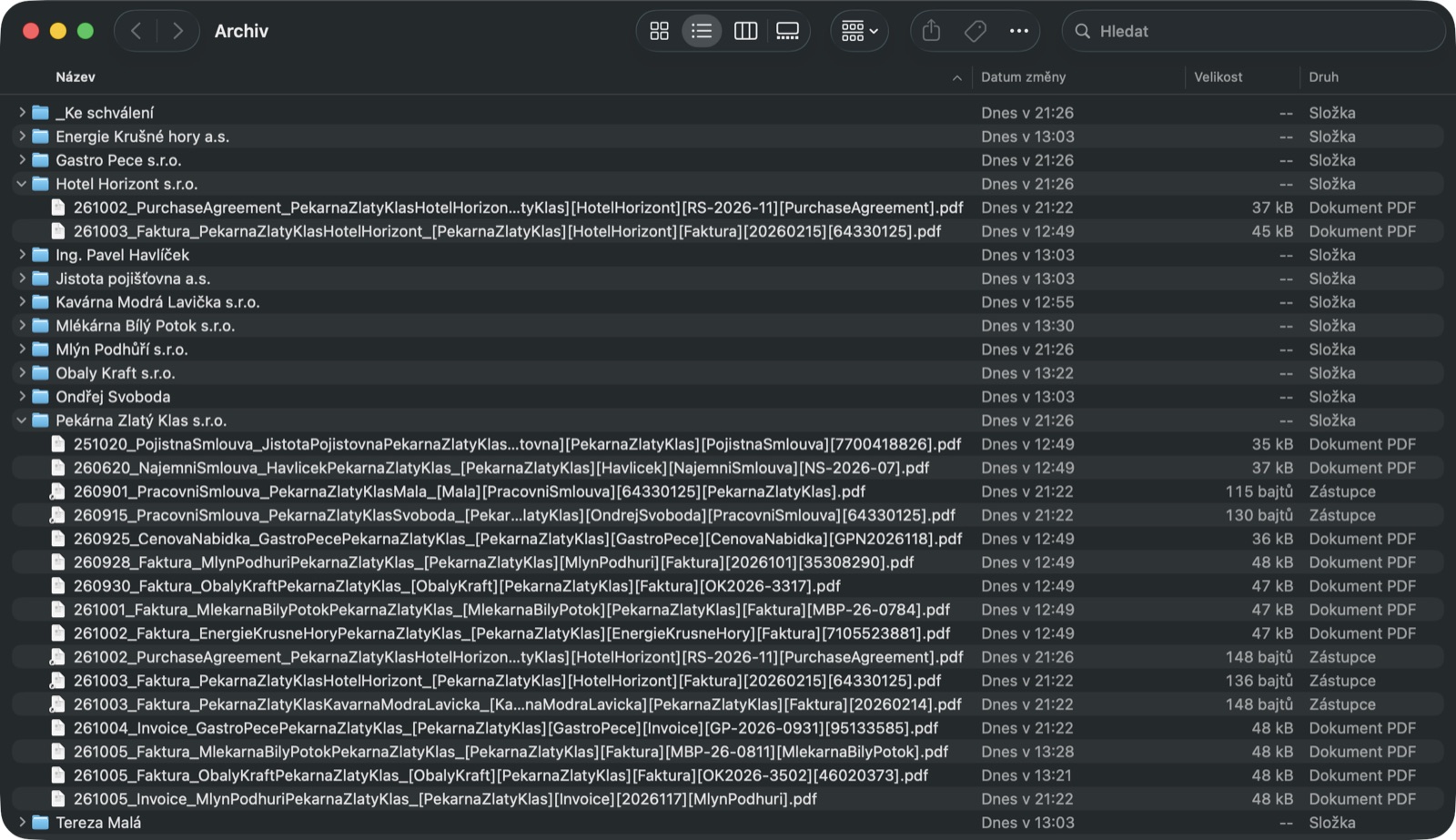Click the 260915_PracovniSmlouva alias file icon
1456x840 pixels.
58,514
